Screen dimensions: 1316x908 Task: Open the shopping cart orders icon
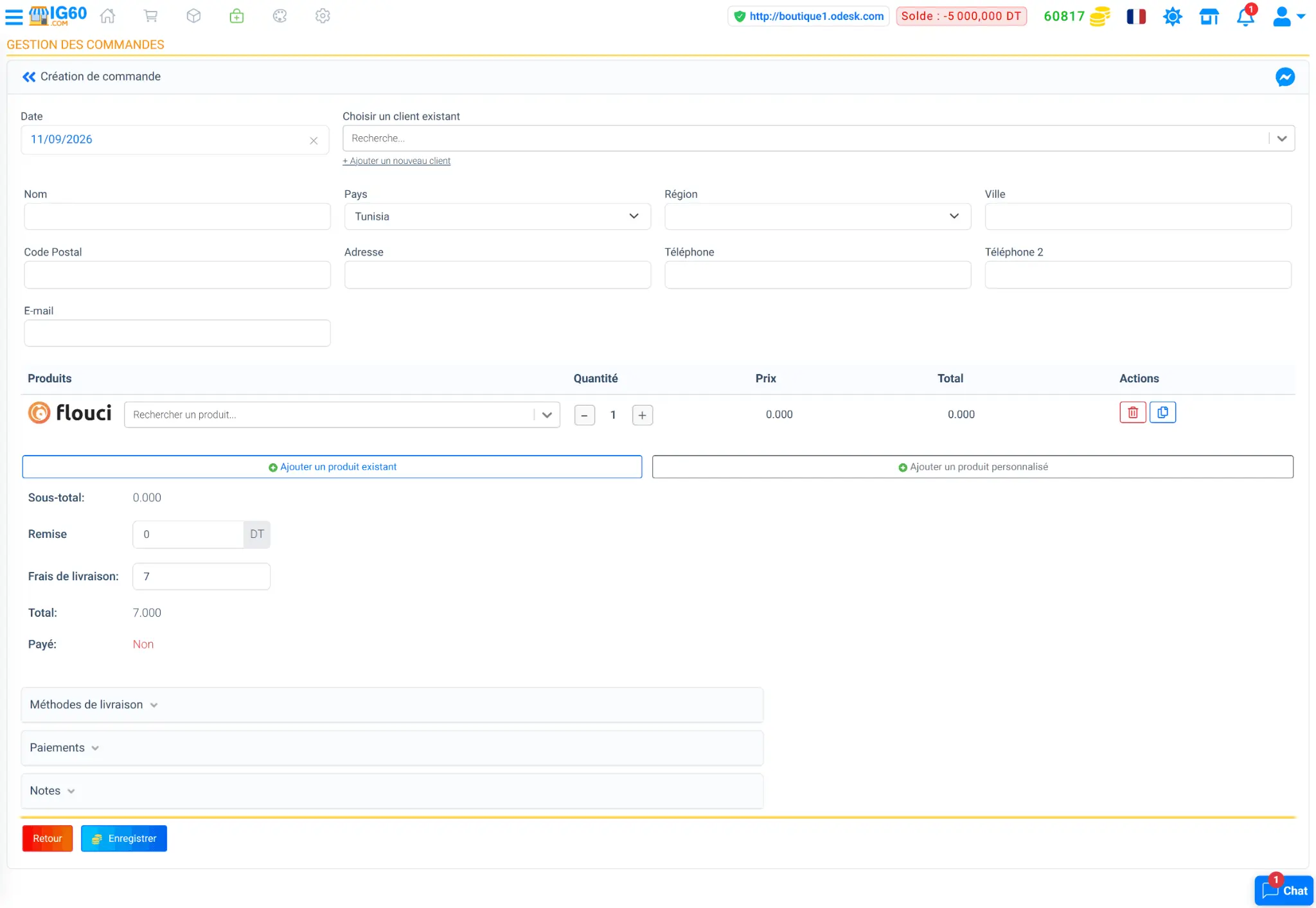point(150,16)
